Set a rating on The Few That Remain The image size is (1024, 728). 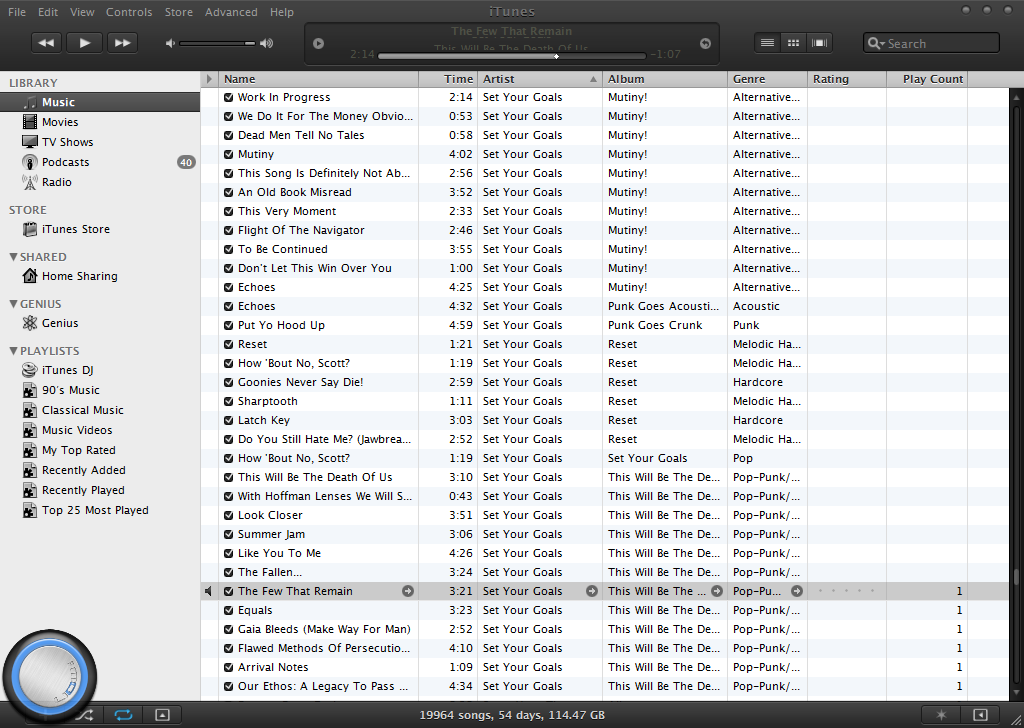point(846,591)
